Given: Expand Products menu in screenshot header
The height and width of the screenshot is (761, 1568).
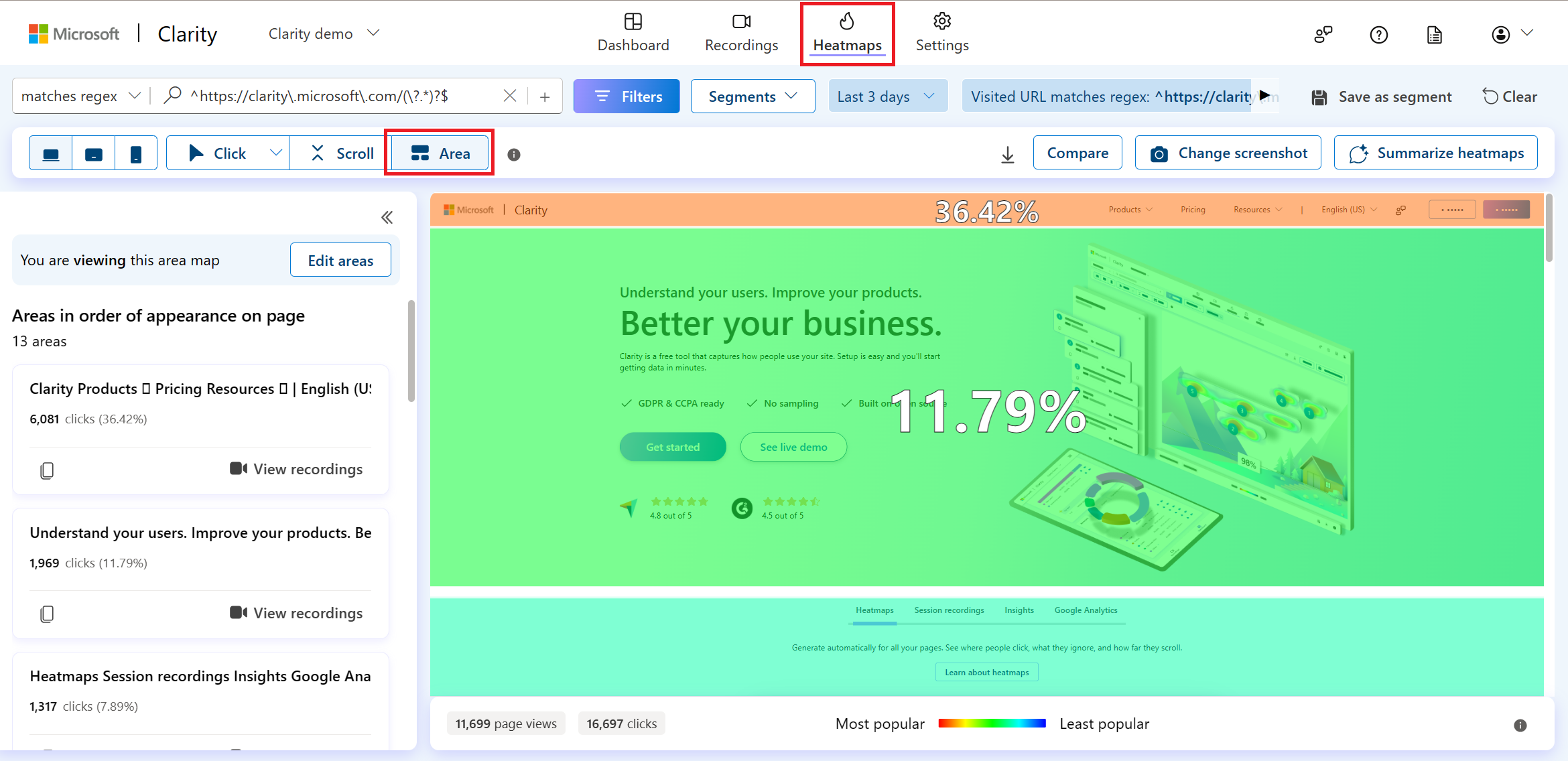Looking at the screenshot, I should (x=1130, y=210).
